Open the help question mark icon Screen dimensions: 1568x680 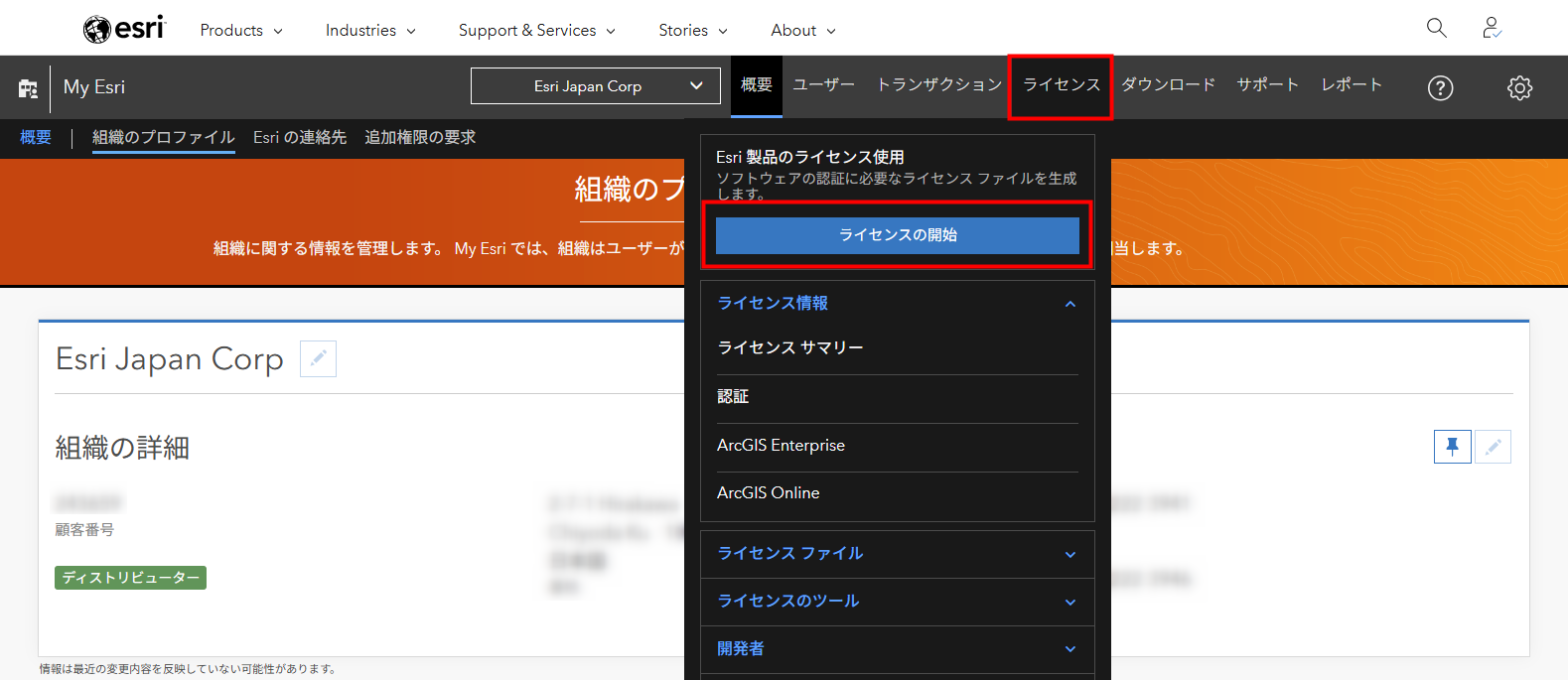[1440, 88]
